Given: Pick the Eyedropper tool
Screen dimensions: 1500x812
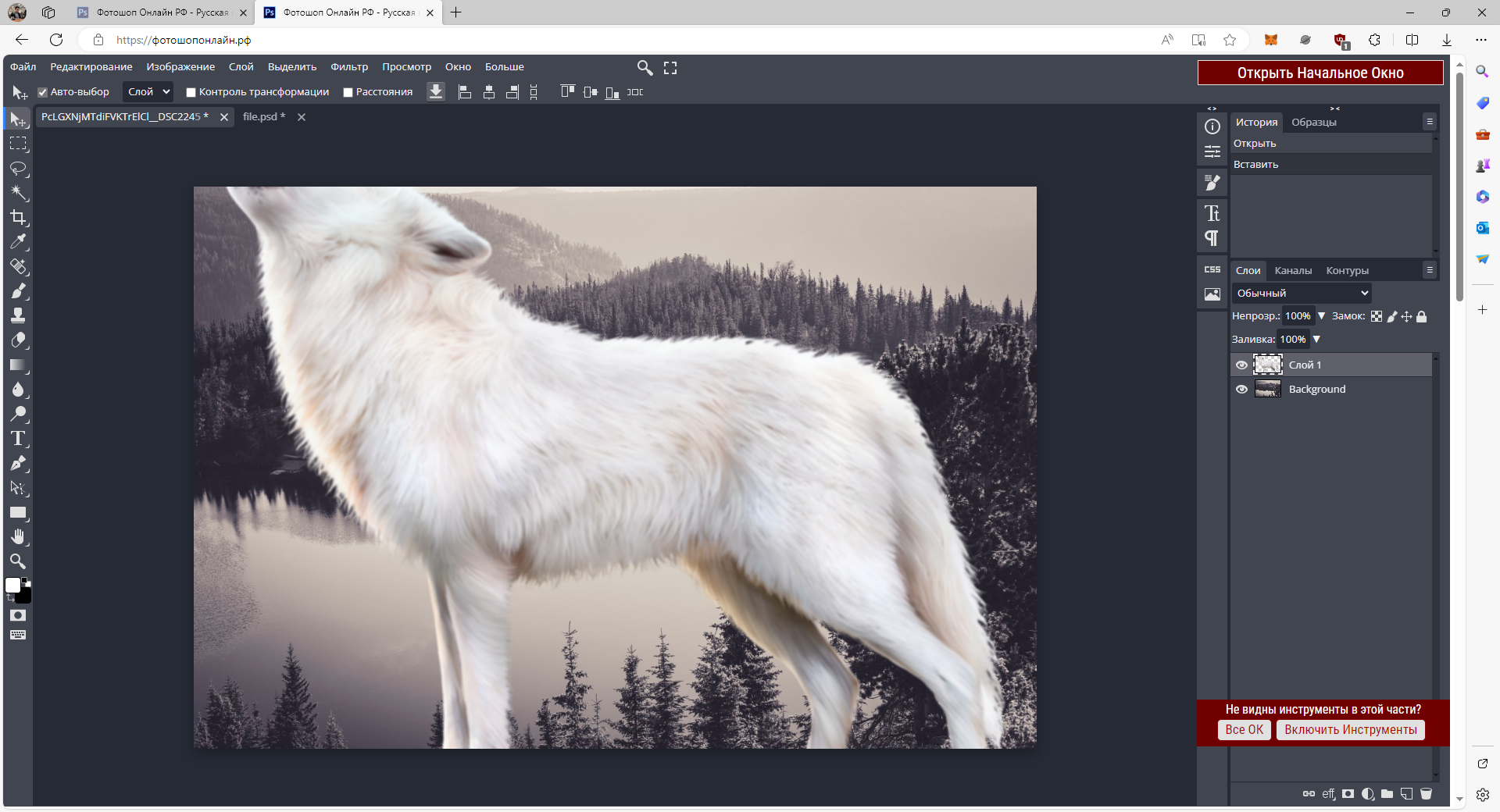Looking at the screenshot, I should point(19,242).
